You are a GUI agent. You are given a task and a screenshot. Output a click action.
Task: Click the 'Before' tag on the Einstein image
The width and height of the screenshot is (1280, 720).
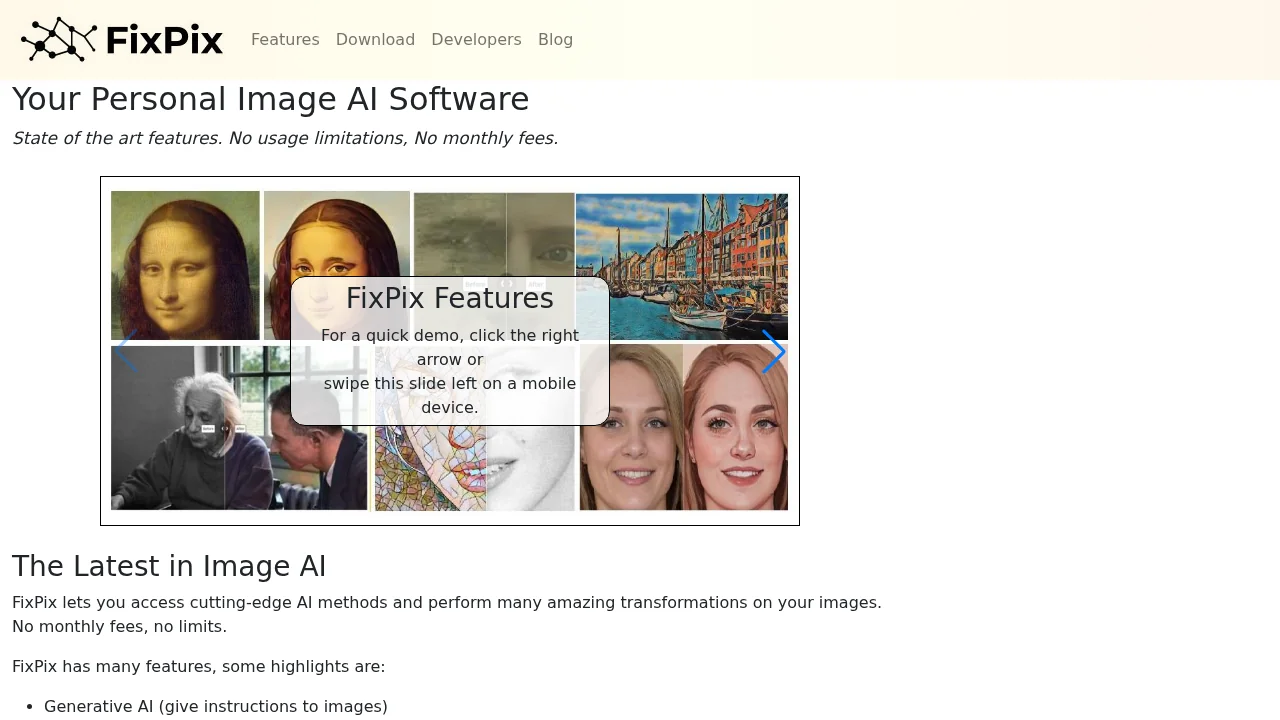point(208,428)
